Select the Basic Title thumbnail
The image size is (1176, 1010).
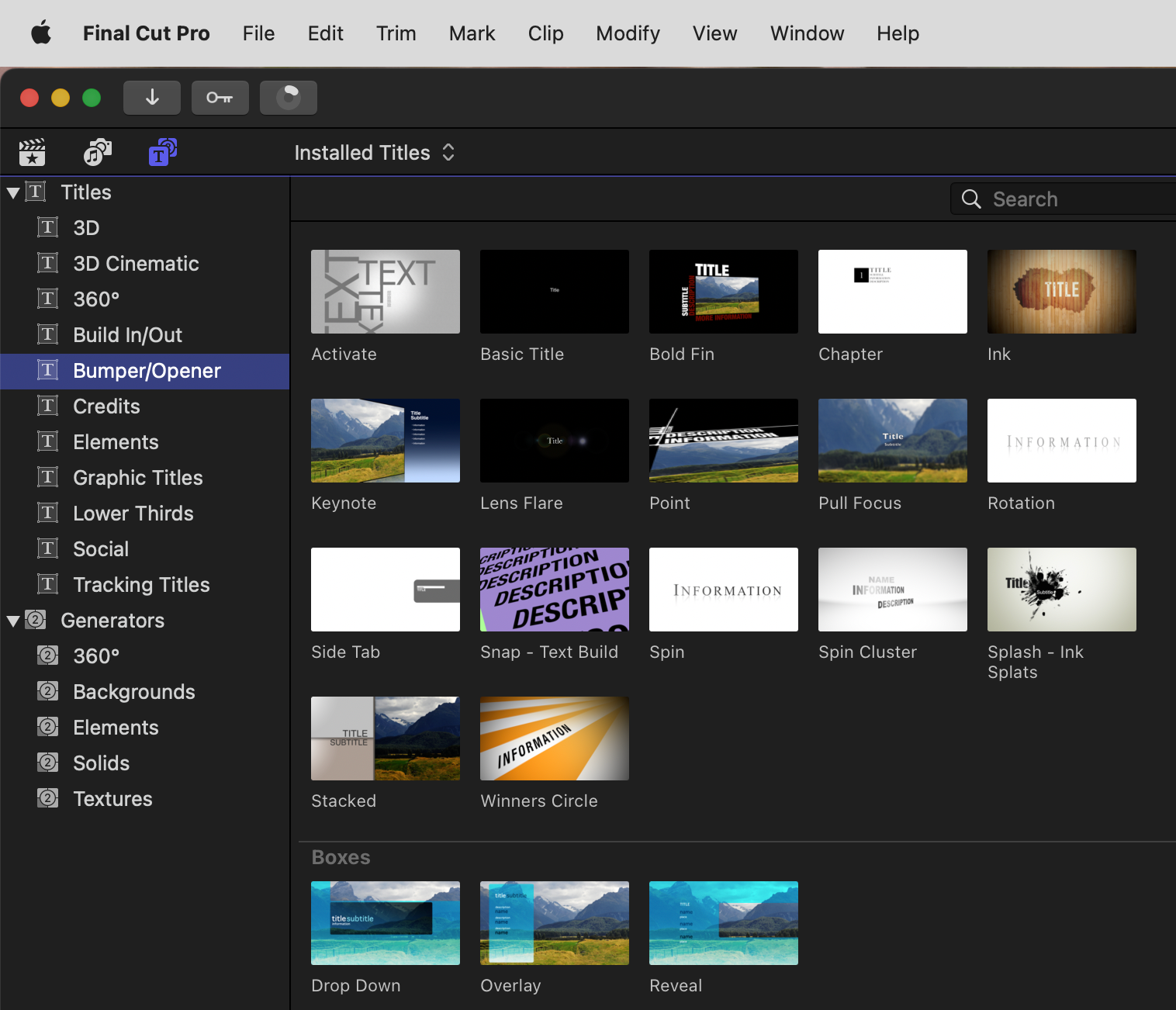coord(555,292)
